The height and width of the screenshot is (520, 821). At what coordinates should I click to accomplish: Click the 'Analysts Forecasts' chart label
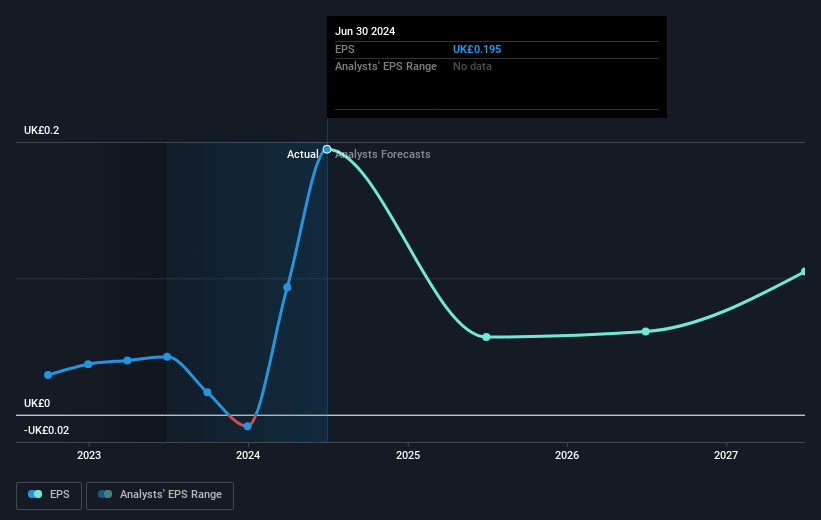click(383, 154)
